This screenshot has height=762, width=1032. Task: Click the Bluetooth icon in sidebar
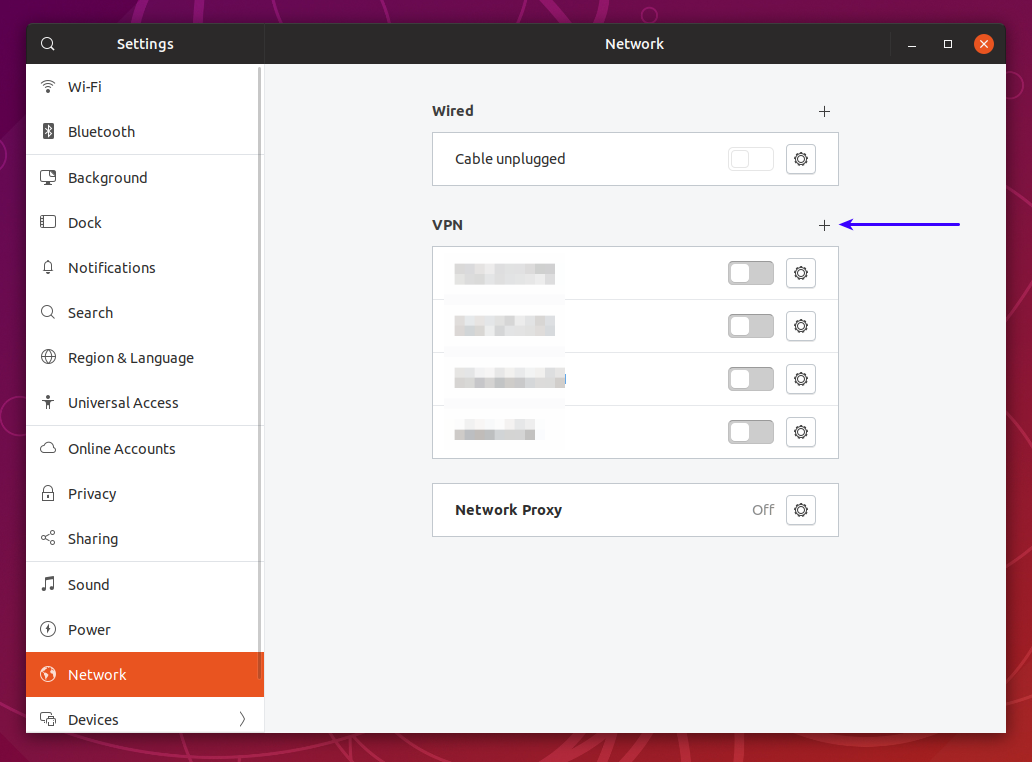click(48, 132)
